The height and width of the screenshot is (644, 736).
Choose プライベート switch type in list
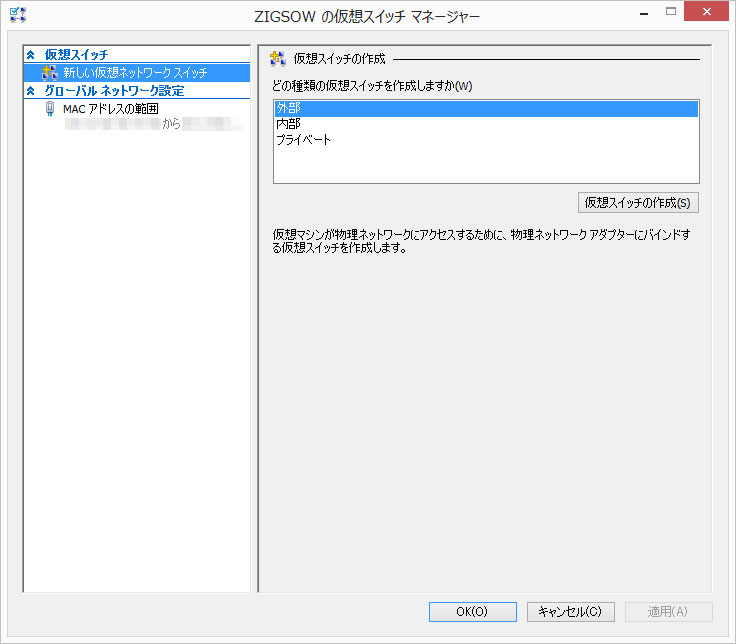pos(486,140)
